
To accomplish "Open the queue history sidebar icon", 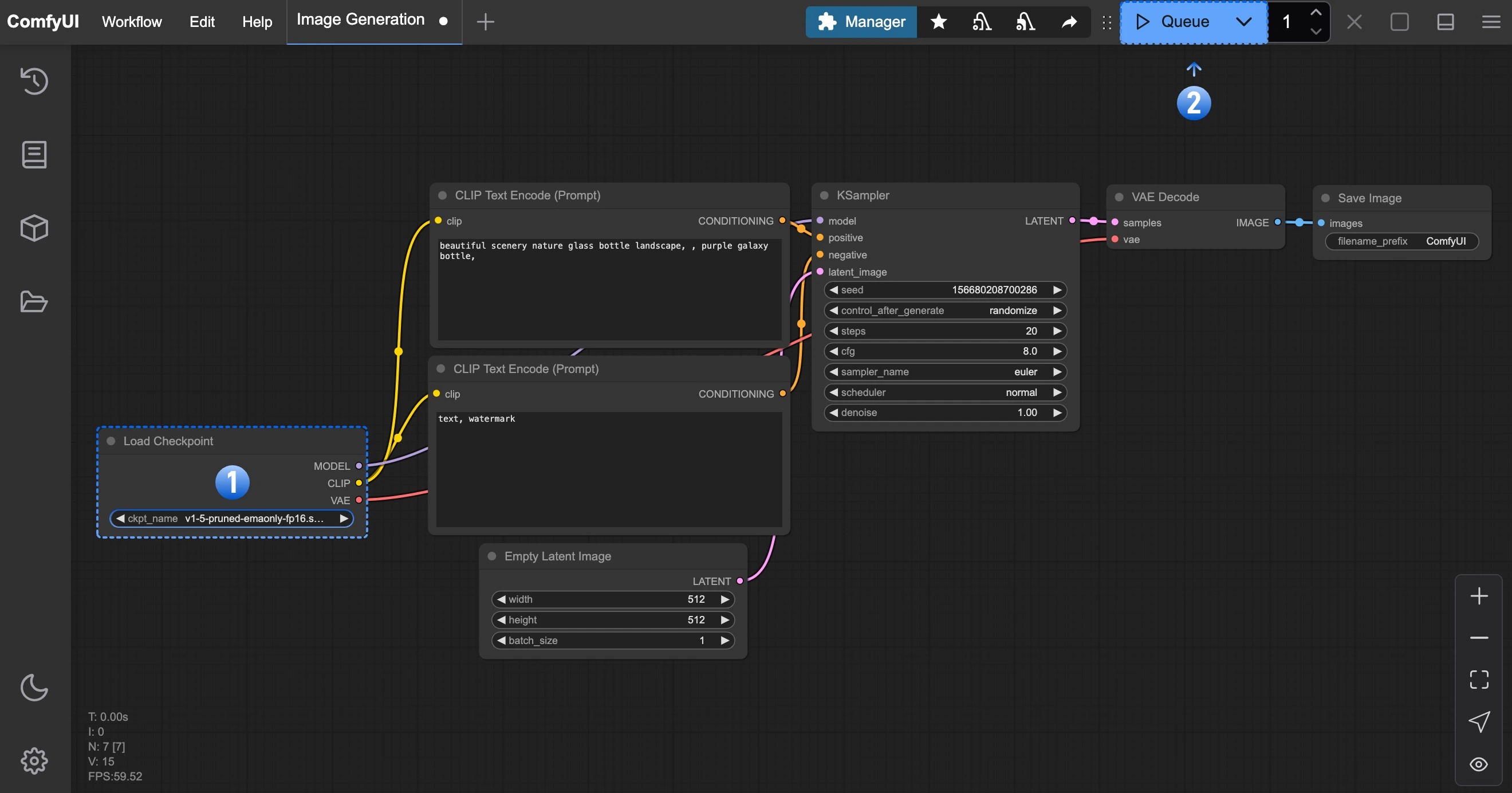I will coord(34,81).
